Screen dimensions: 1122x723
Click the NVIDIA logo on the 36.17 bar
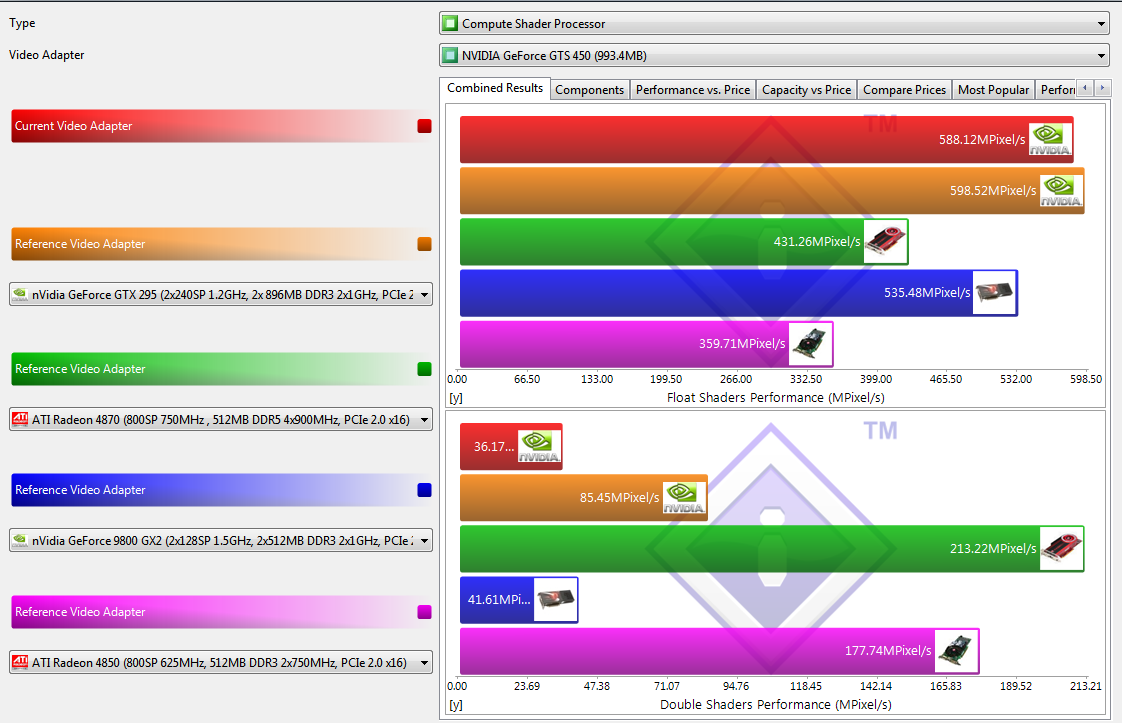tap(540, 447)
